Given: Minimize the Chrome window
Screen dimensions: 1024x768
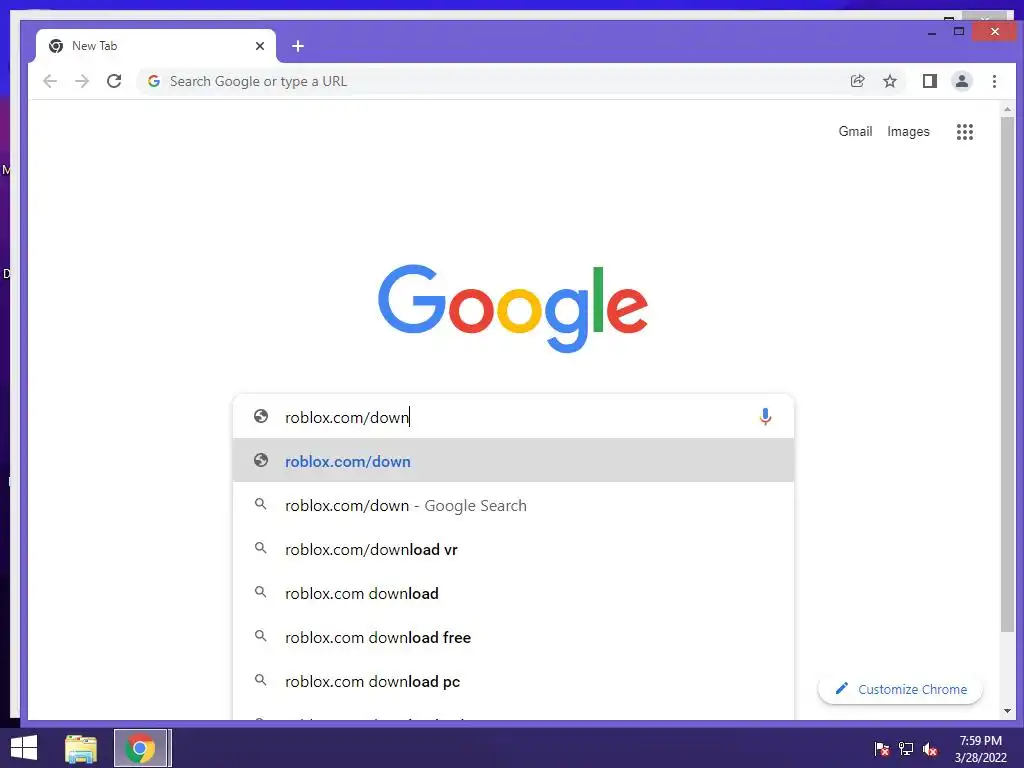Looking at the screenshot, I should tap(932, 32).
